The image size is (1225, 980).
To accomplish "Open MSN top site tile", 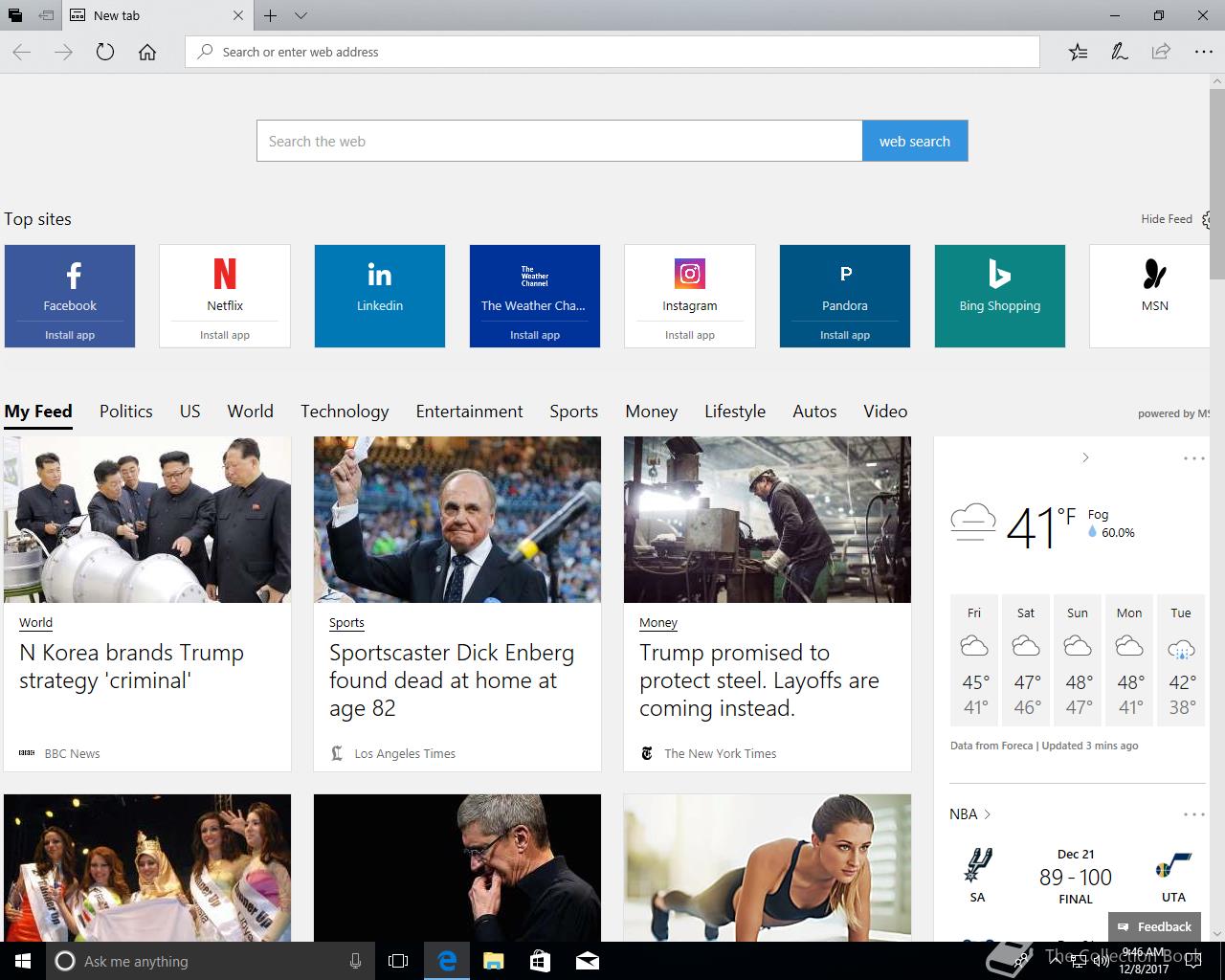I will pos(1150,296).
